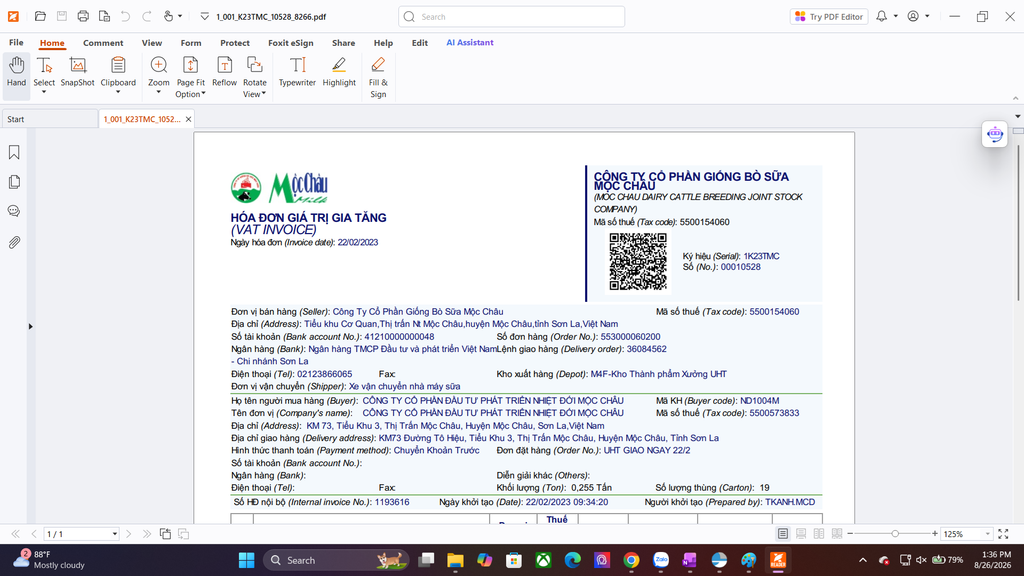Go to the first page
Image resolution: width=1024 pixels, height=576 pixels.
click(x=16, y=534)
